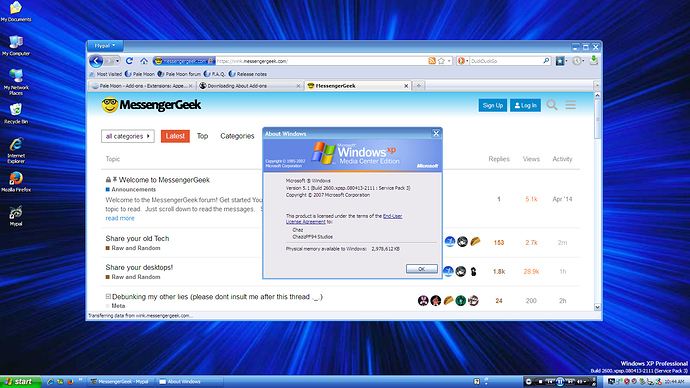Click OK in About Windows dialog
690x388 pixels.
coord(421,269)
